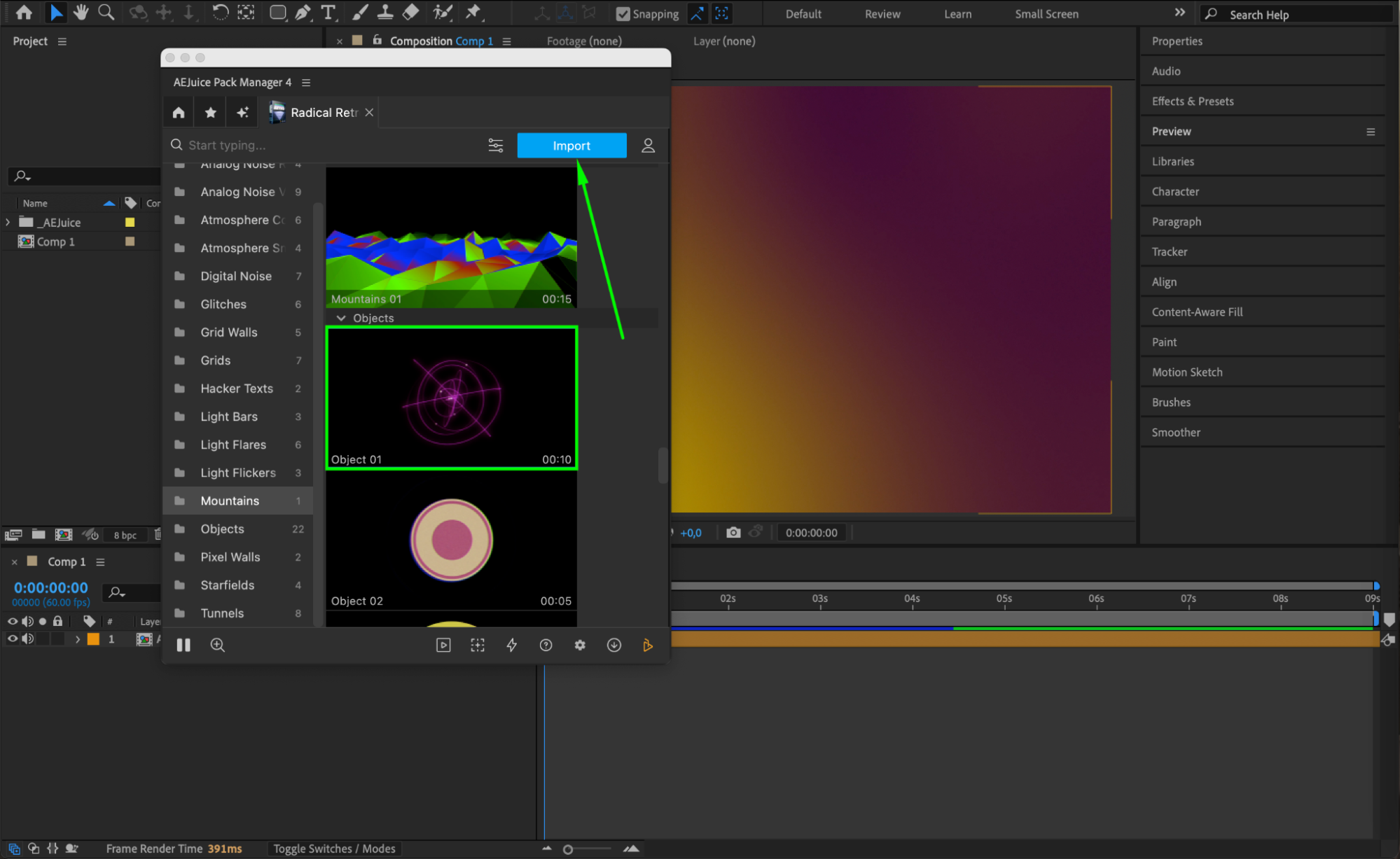Select the Pen tool

[303, 12]
